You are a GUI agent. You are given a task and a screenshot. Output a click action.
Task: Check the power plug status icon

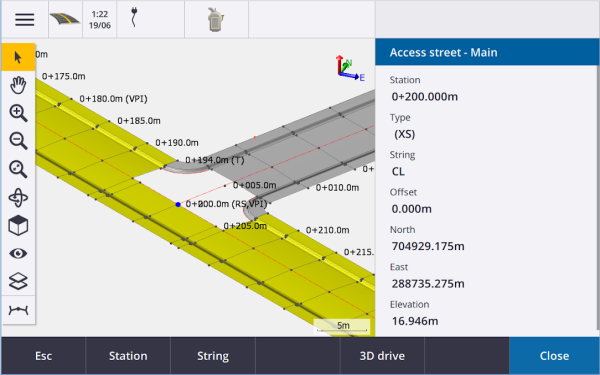(134, 18)
